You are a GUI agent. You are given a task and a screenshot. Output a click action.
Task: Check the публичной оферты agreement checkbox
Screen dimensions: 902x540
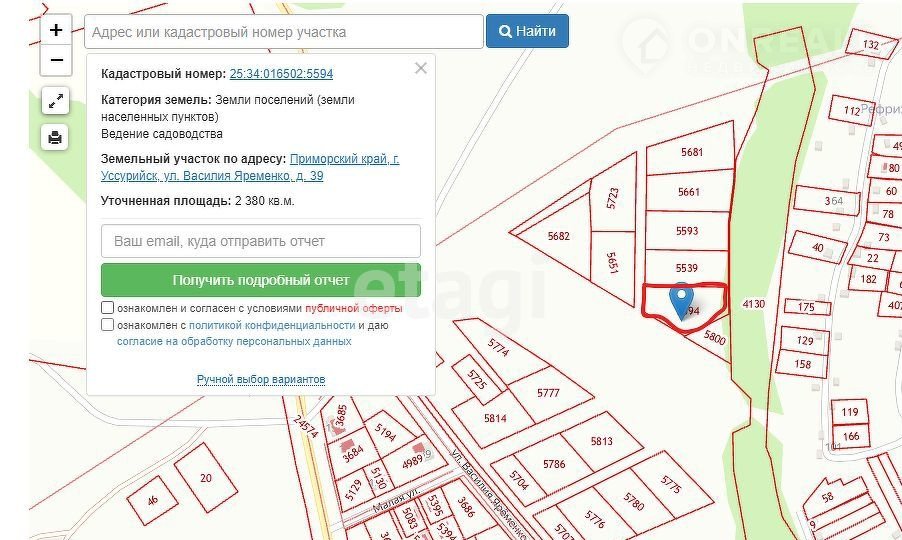click(107, 308)
